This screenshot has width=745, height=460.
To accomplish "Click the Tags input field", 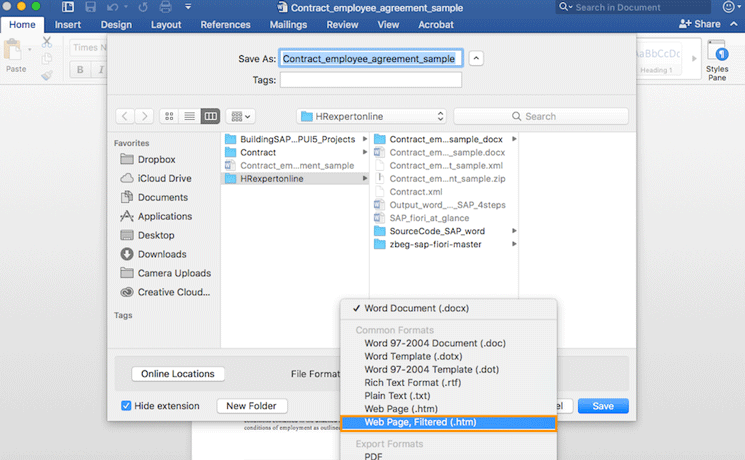I will click(x=371, y=80).
